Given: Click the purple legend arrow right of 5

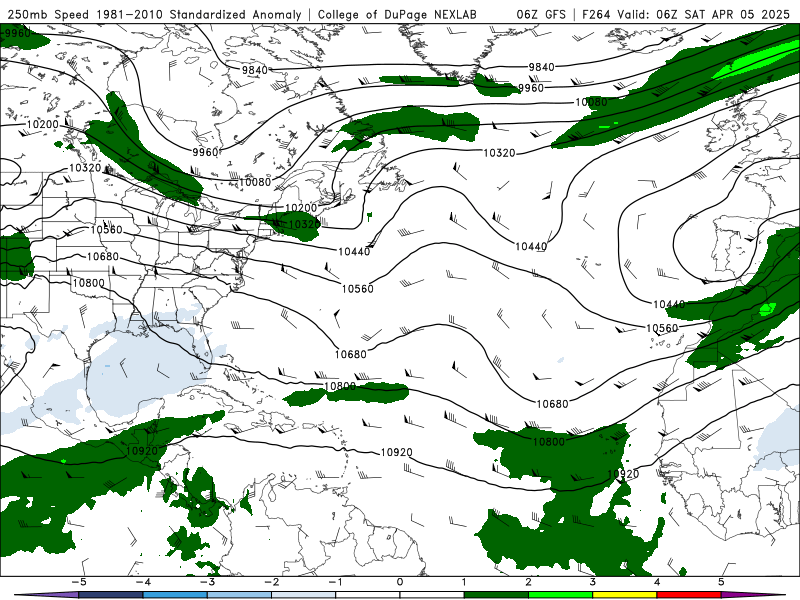Looking at the screenshot, I should 753,595.
